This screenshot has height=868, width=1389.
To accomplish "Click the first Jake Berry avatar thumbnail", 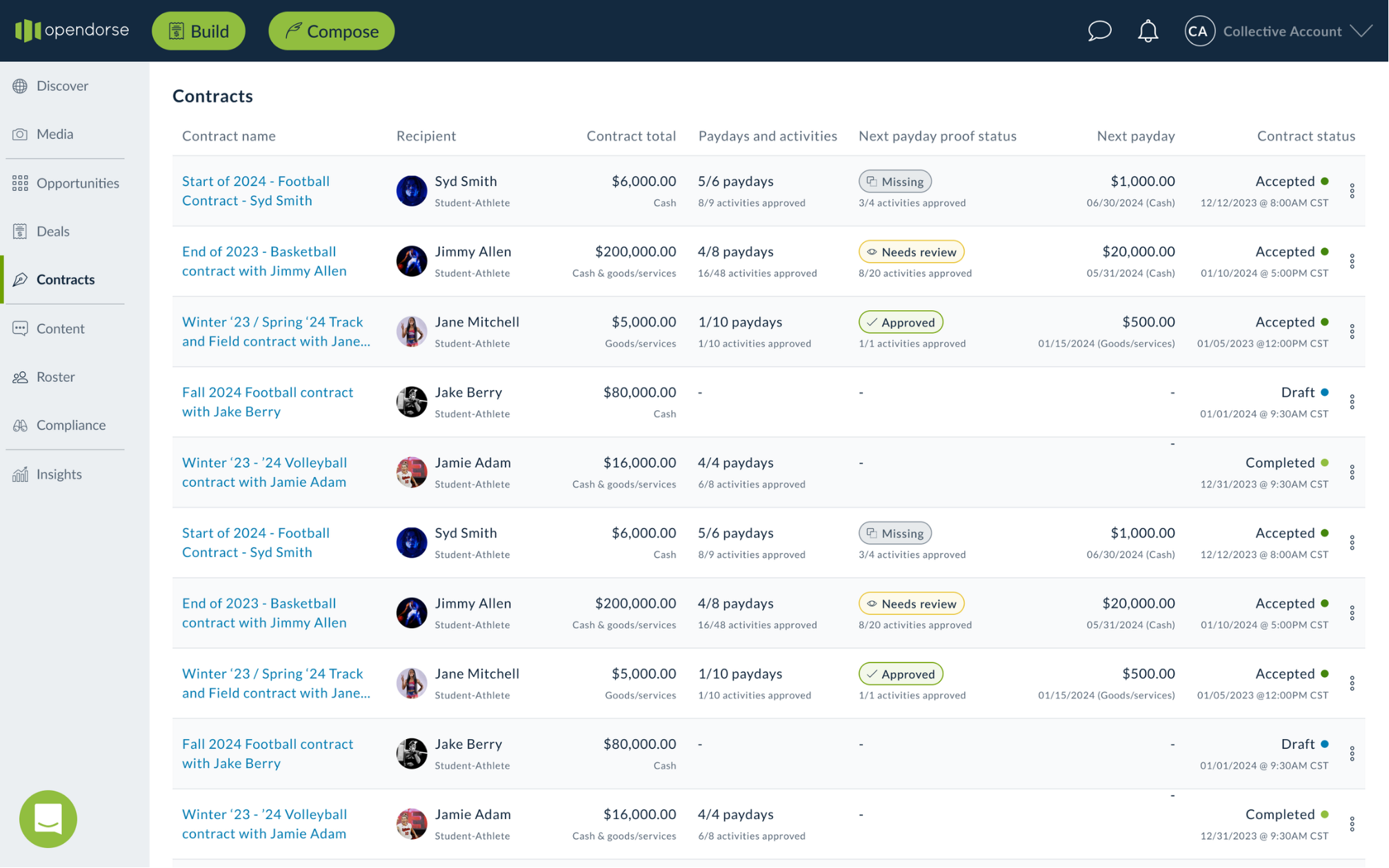I will [x=412, y=402].
